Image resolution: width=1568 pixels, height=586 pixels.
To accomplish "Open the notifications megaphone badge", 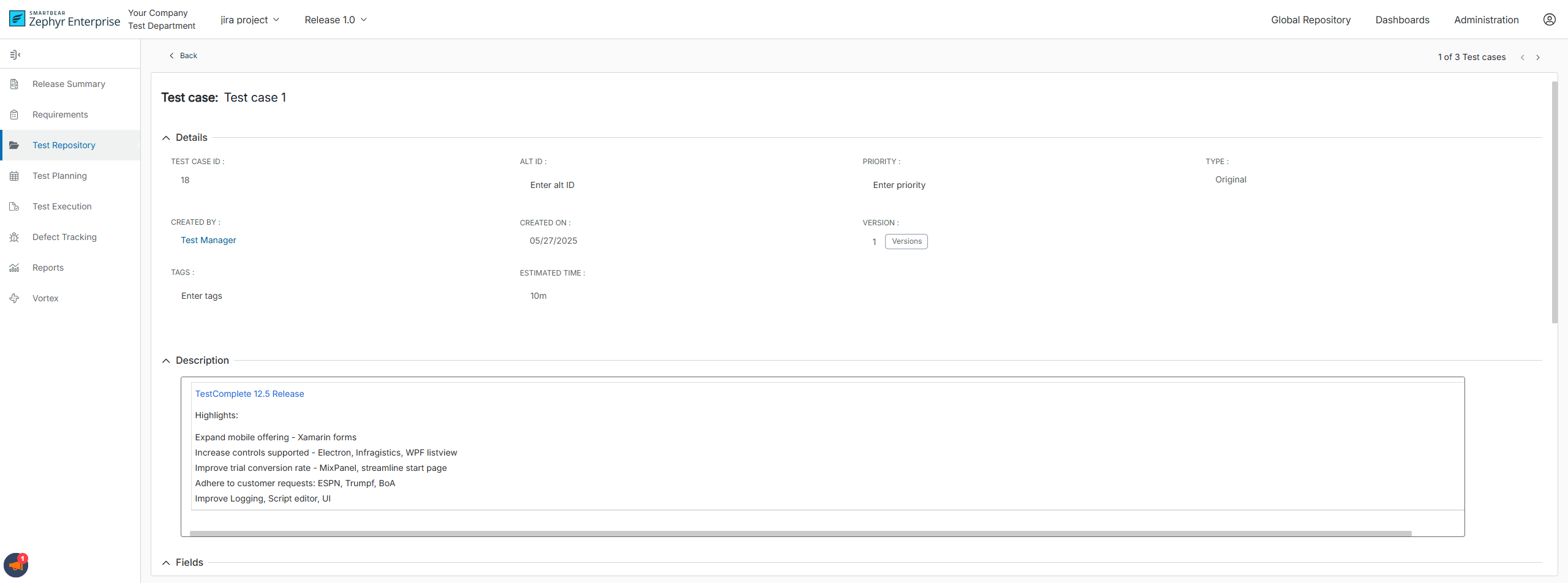I will [15, 564].
